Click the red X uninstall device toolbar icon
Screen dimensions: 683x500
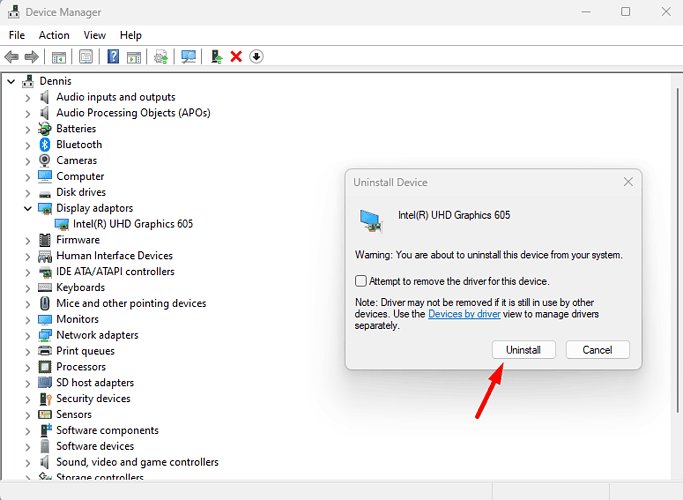236,57
